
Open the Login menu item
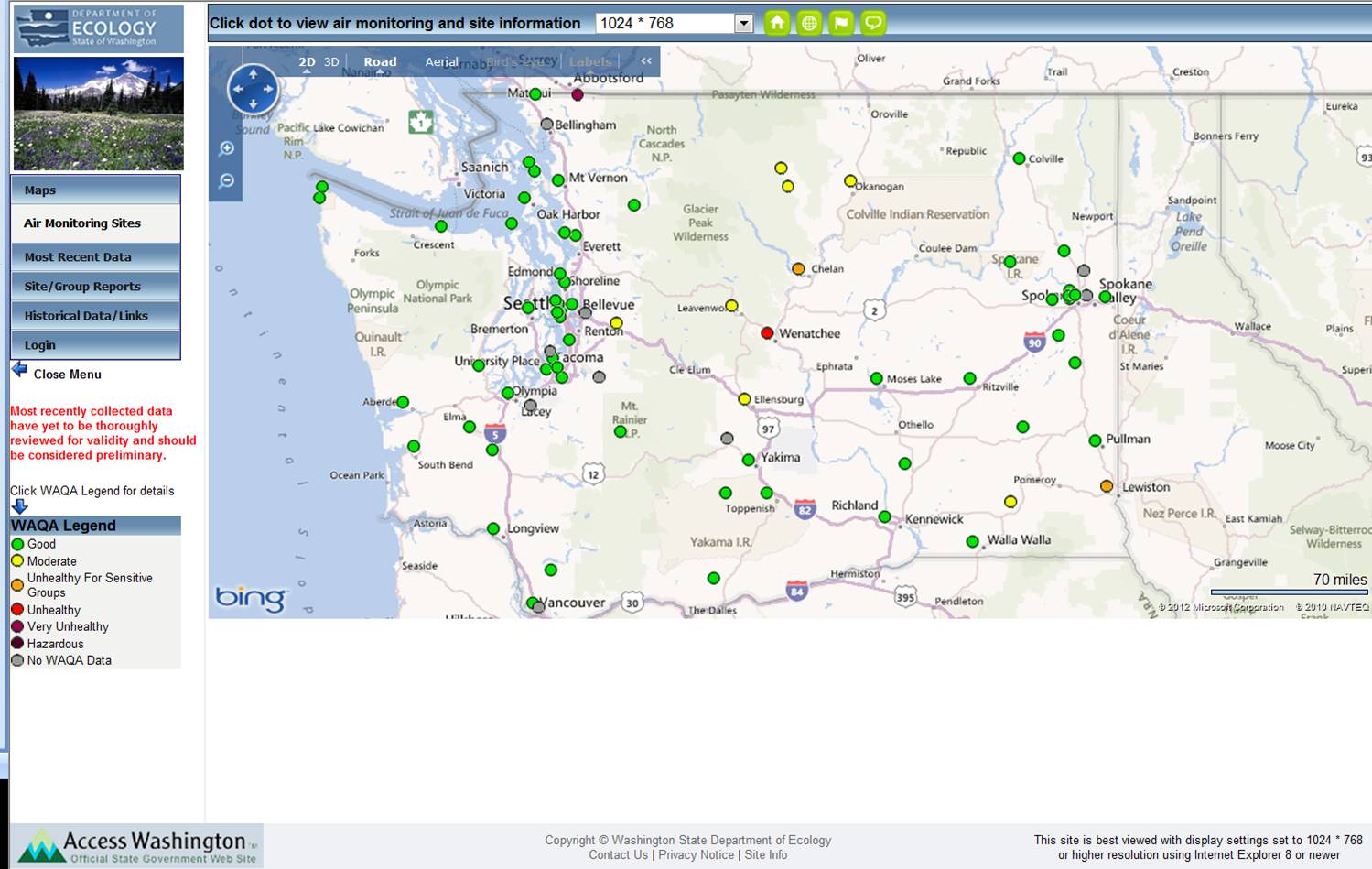96,345
